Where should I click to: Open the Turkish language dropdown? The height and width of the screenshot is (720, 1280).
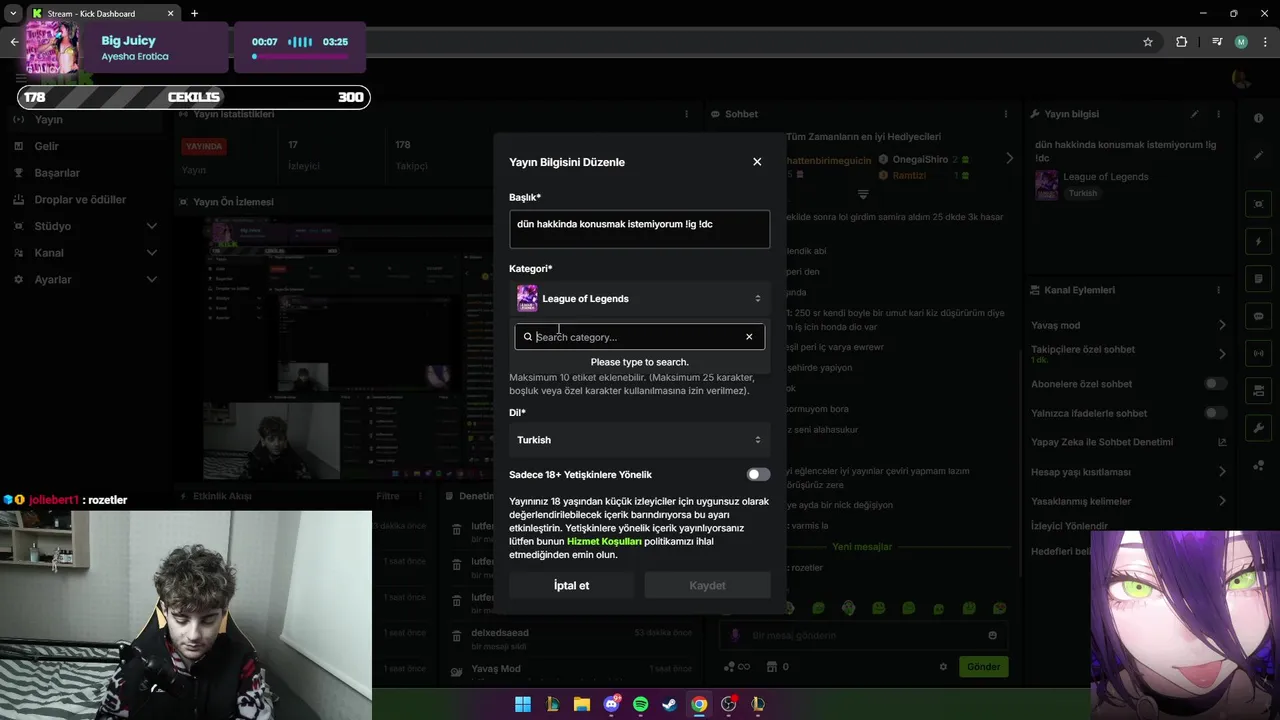[x=640, y=440]
